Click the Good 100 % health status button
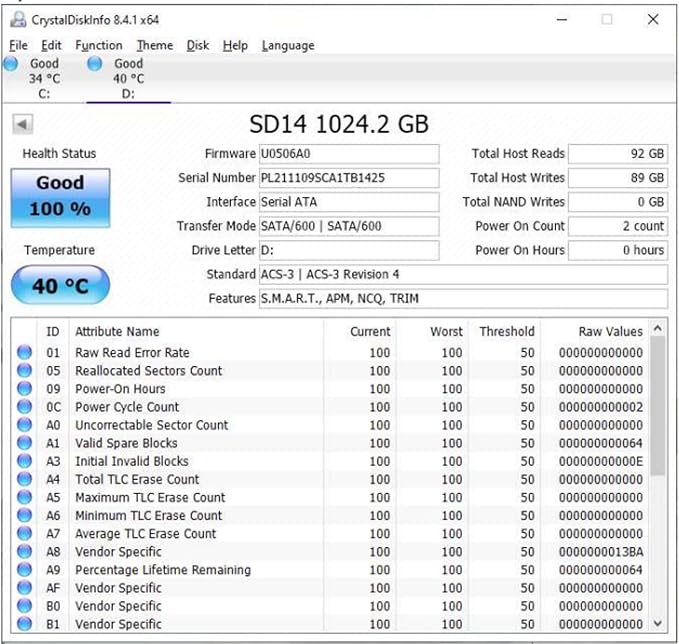The height and width of the screenshot is (644, 679). [60, 198]
